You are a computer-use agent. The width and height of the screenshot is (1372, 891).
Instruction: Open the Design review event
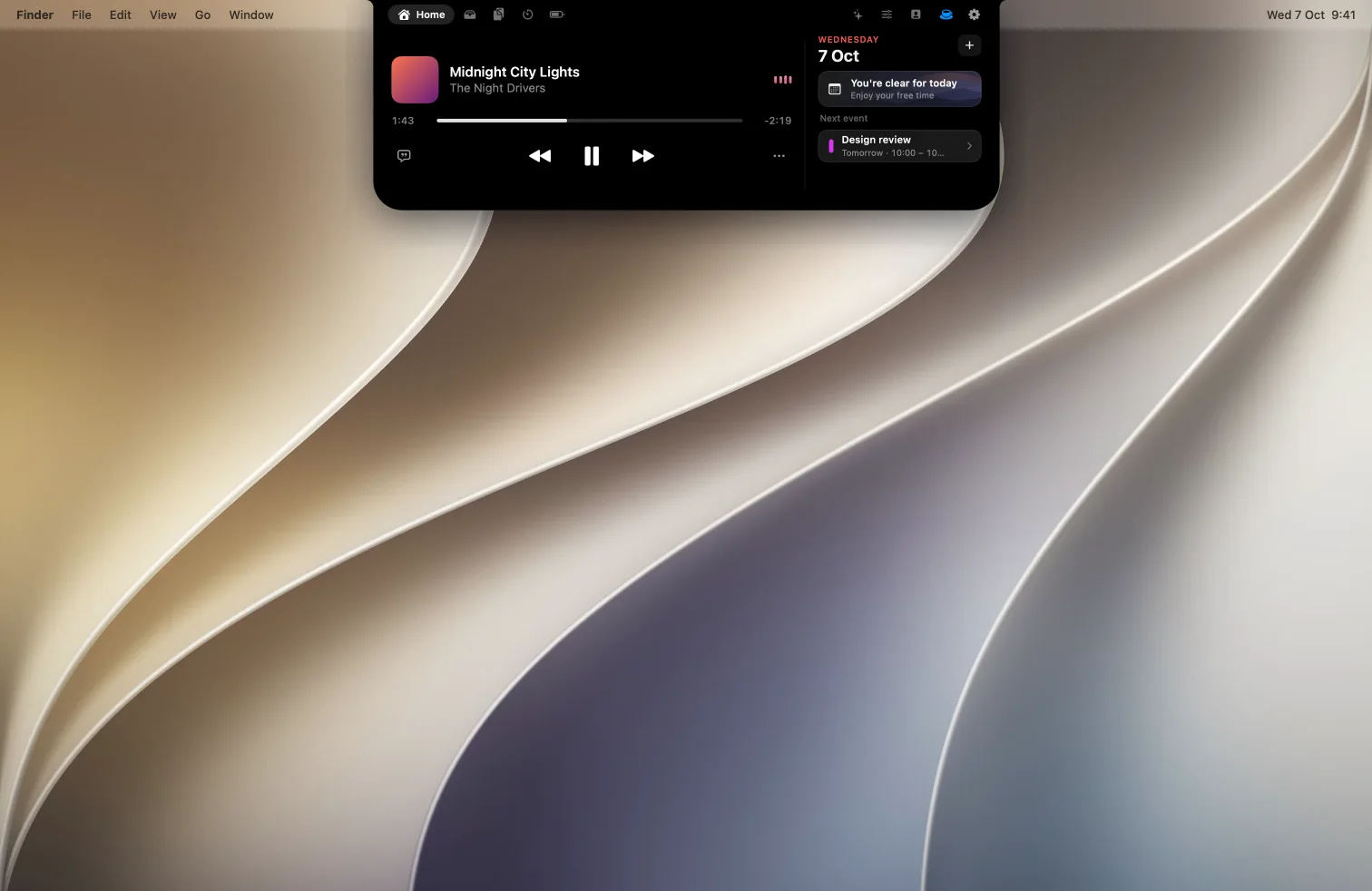(899, 146)
